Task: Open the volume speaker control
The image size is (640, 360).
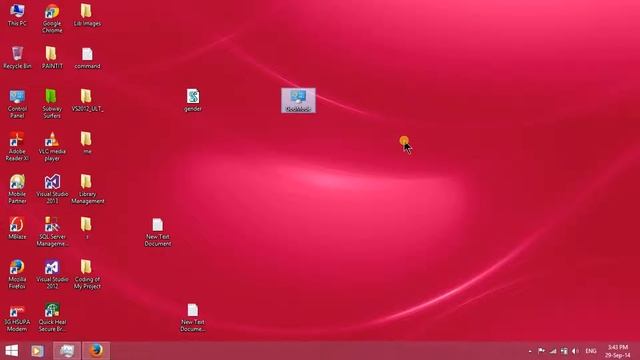Action: click(x=575, y=351)
